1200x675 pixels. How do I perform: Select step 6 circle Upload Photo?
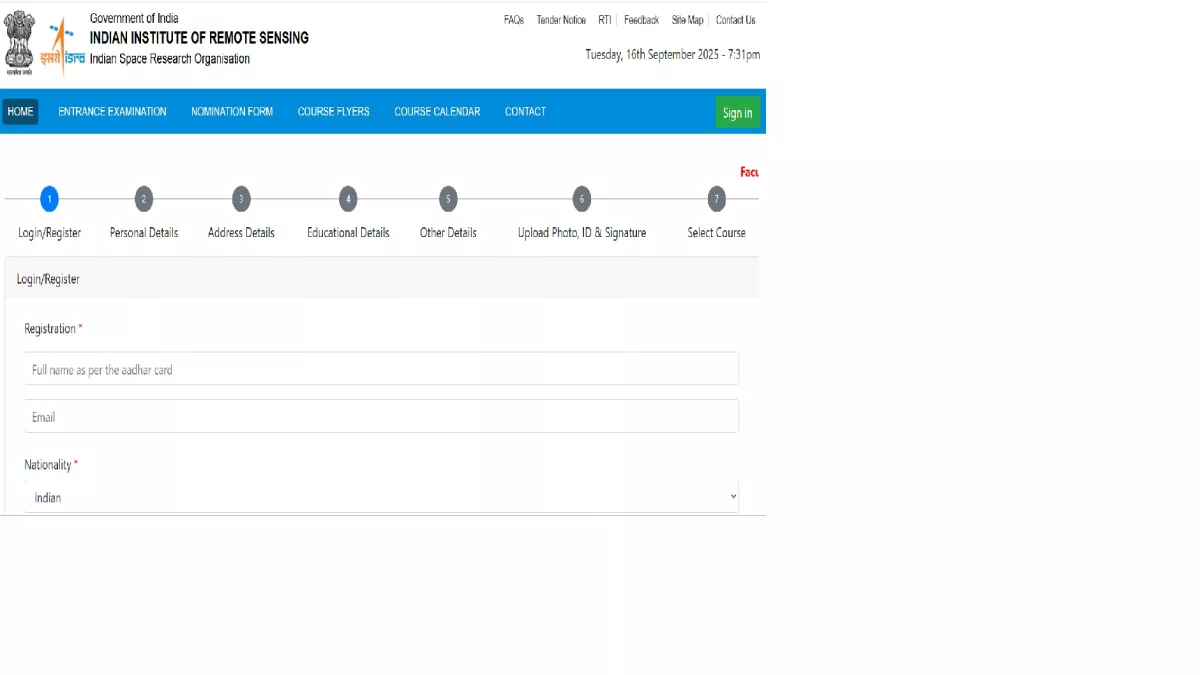click(x=582, y=199)
